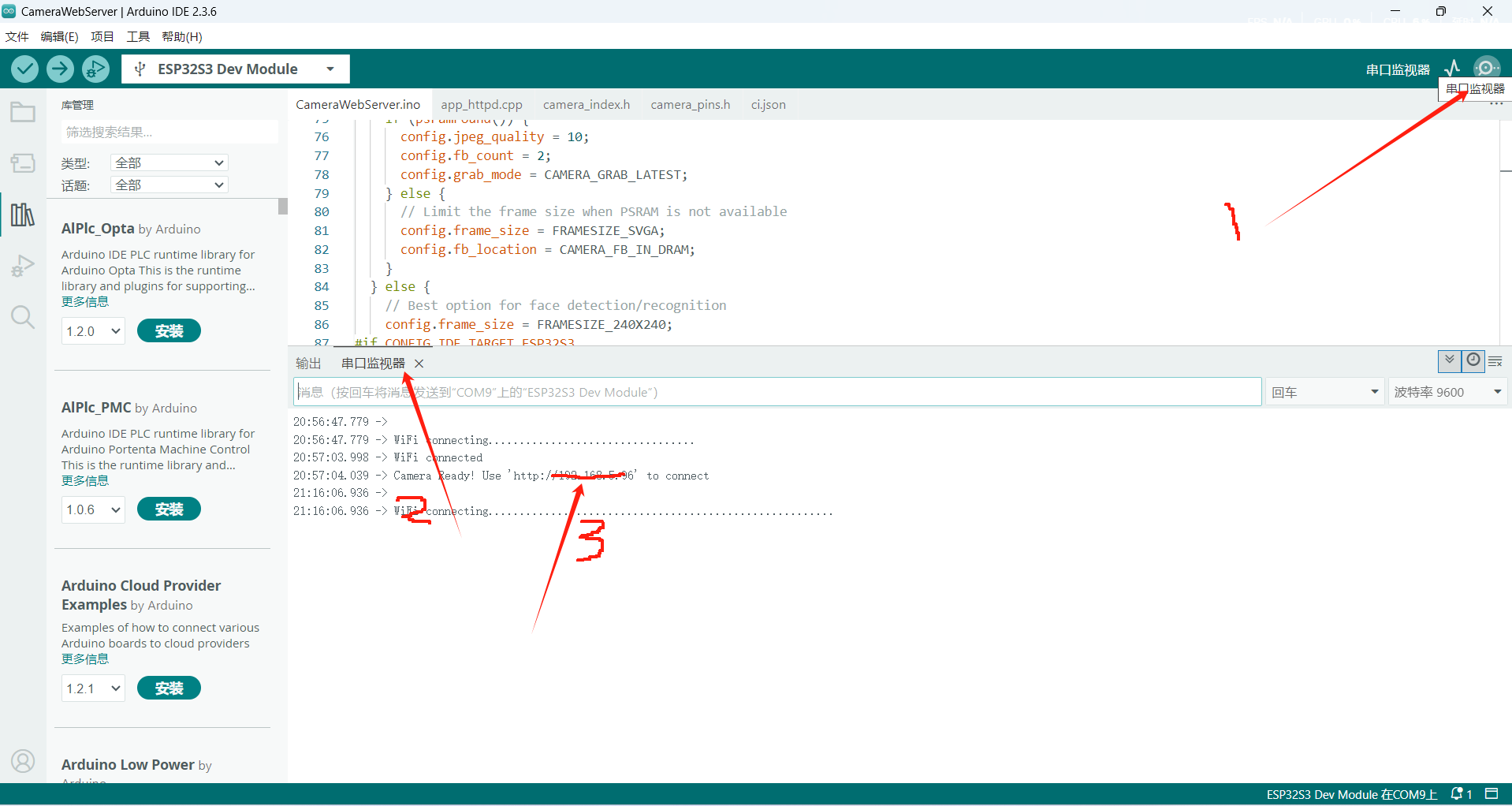Click the 串口监视器 label in the top toolbar
This screenshot has width=1512, height=806.
click(x=1398, y=69)
